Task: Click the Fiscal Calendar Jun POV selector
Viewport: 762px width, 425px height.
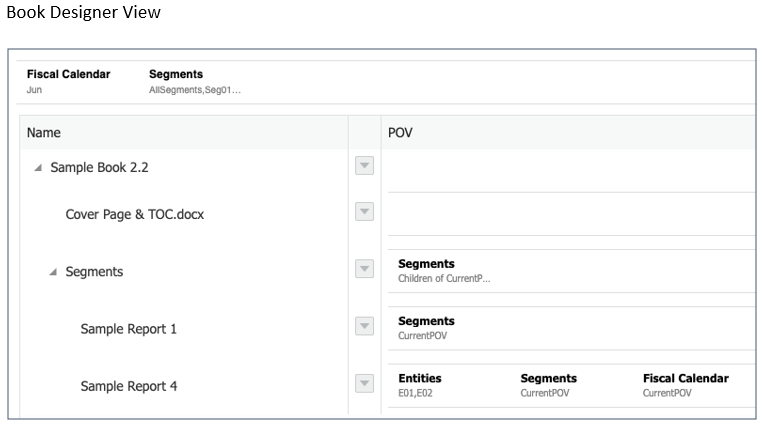Action: 68,81
